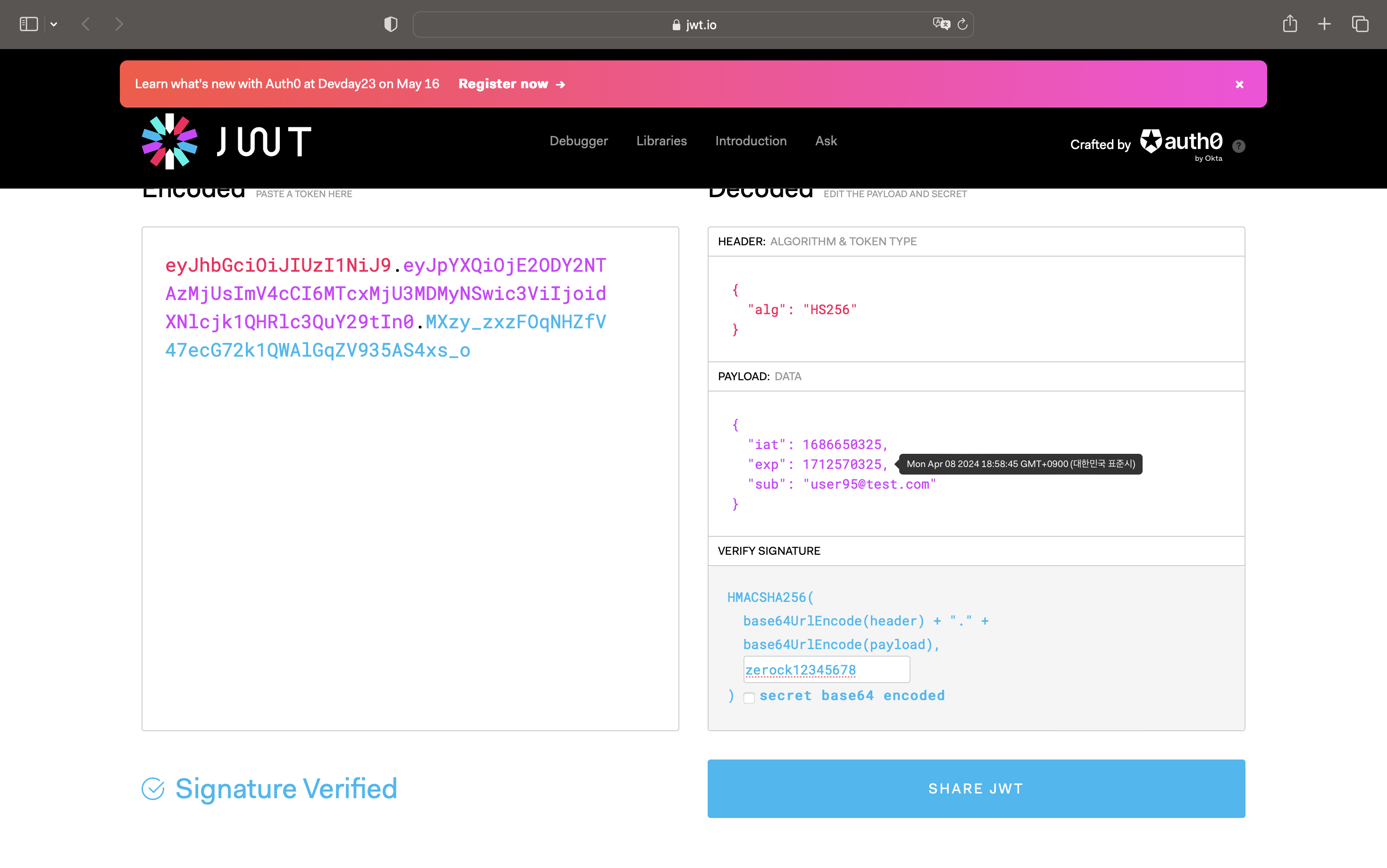Open the Debugger nav item
The image size is (1387, 868).
tap(579, 141)
